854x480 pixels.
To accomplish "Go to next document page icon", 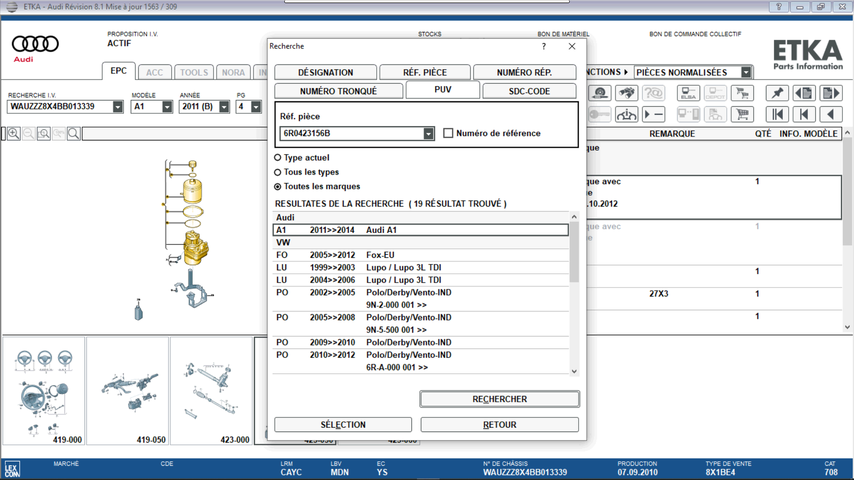I will [831, 93].
